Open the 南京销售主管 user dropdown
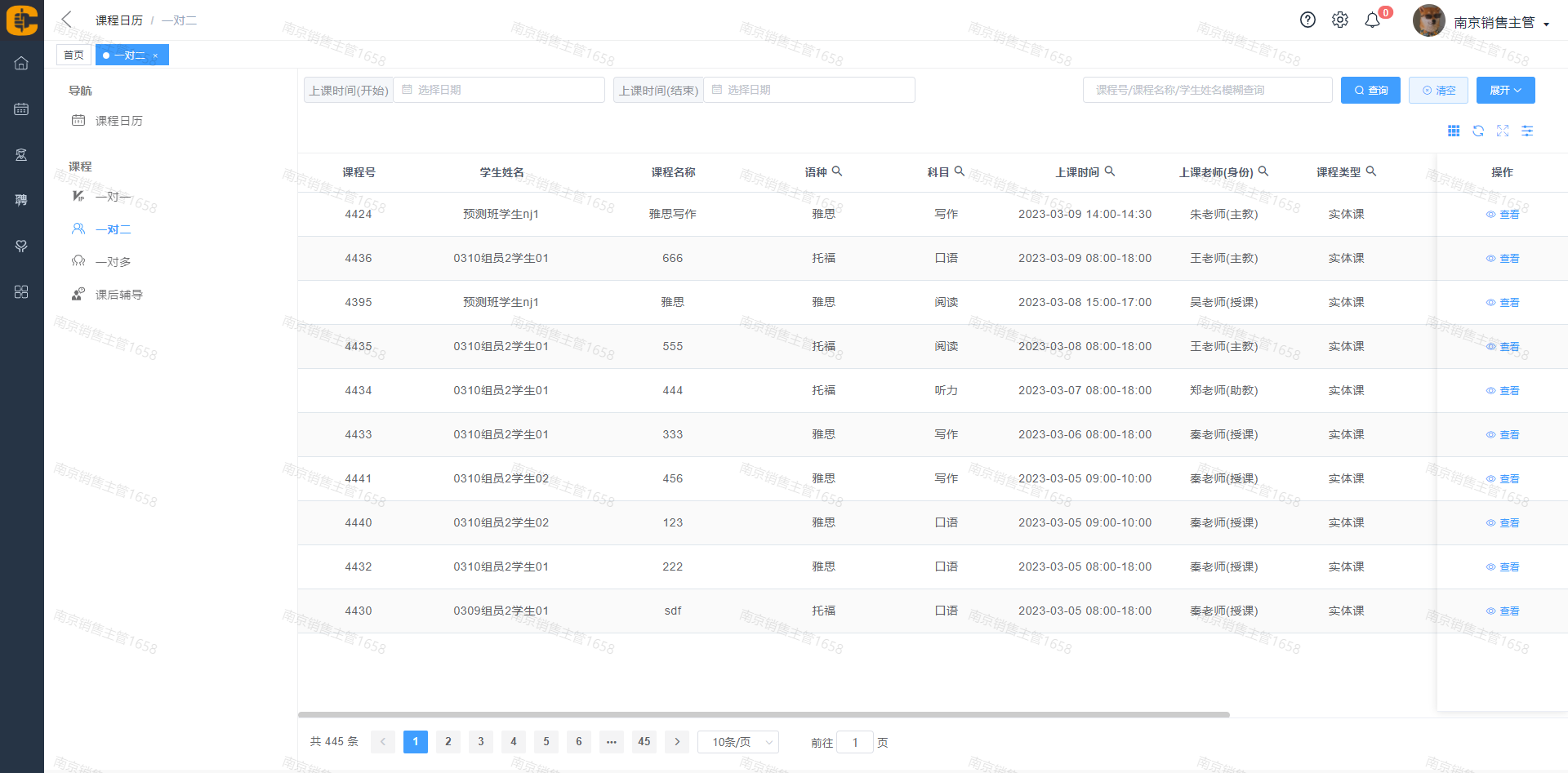This screenshot has width=1568, height=773. (x=1501, y=23)
